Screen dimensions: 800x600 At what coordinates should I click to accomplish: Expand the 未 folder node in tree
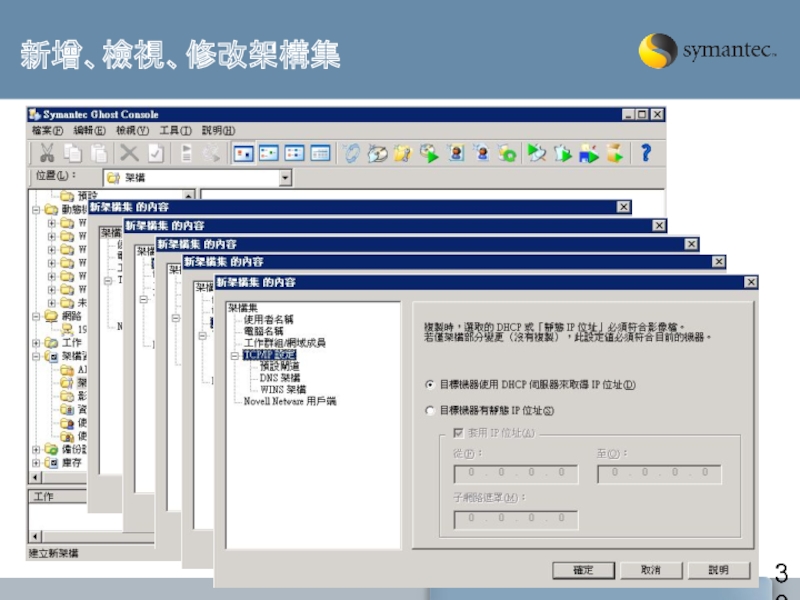pos(52,303)
